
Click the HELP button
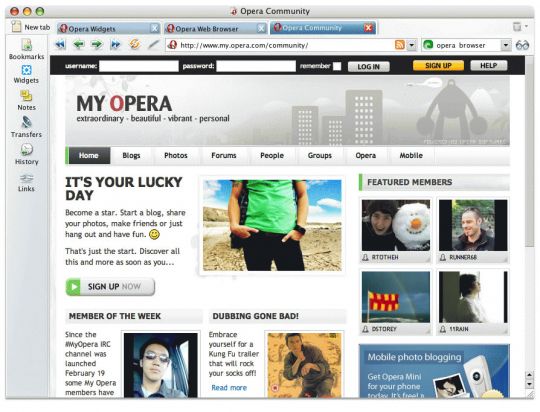[x=488, y=65]
